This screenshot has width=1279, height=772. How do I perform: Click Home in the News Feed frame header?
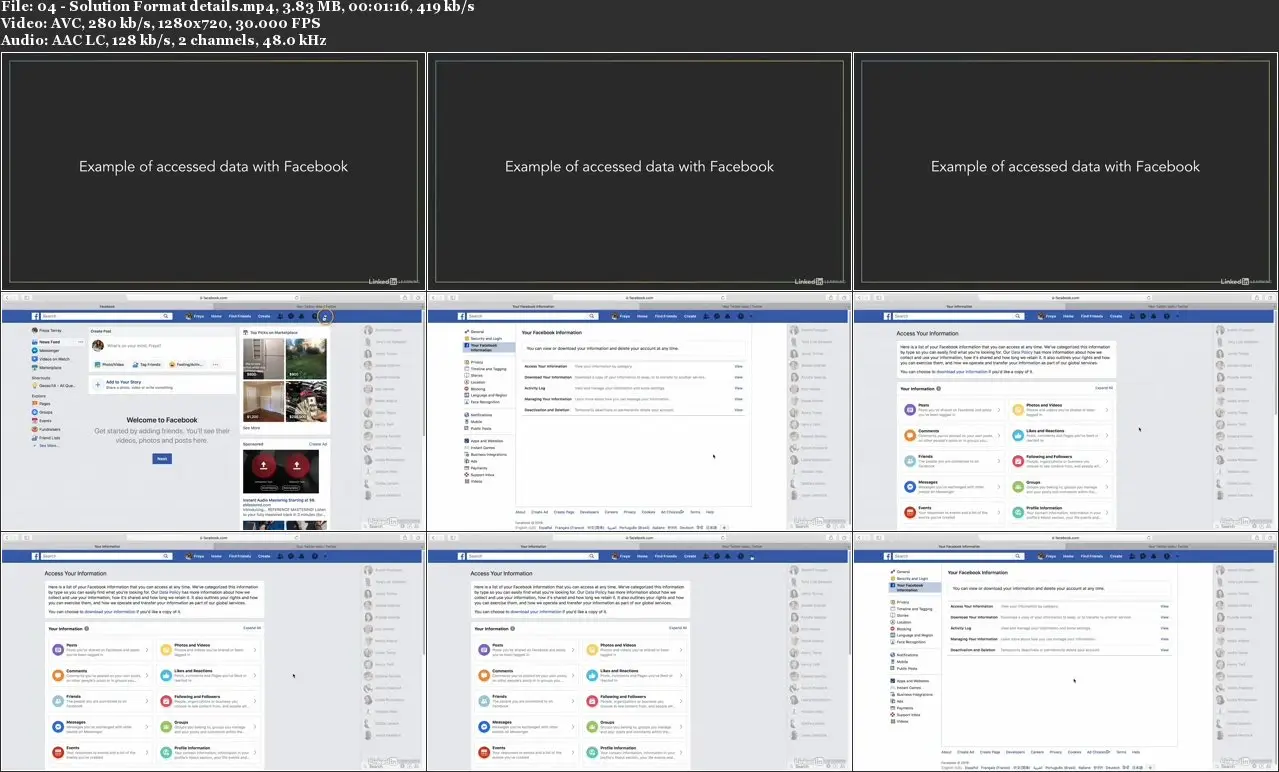point(216,316)
